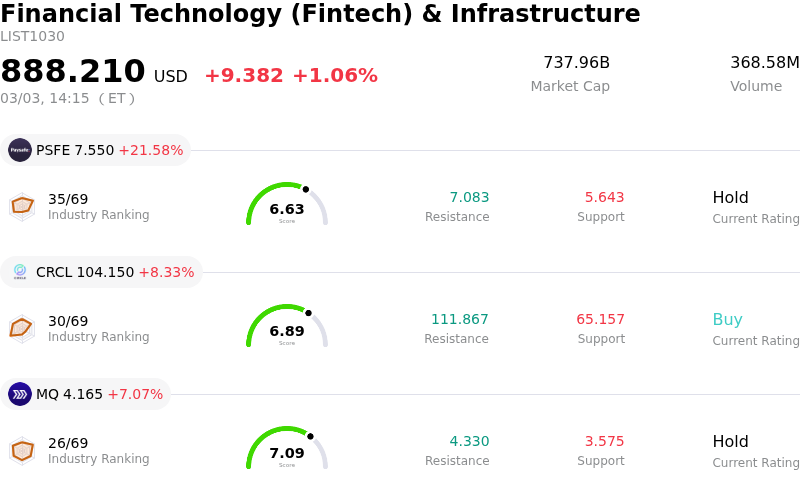The width and height of the screenshot is (800, 488).
Task: Open the MQ 4.165 stock chip
Action: [x=86, y=394]
